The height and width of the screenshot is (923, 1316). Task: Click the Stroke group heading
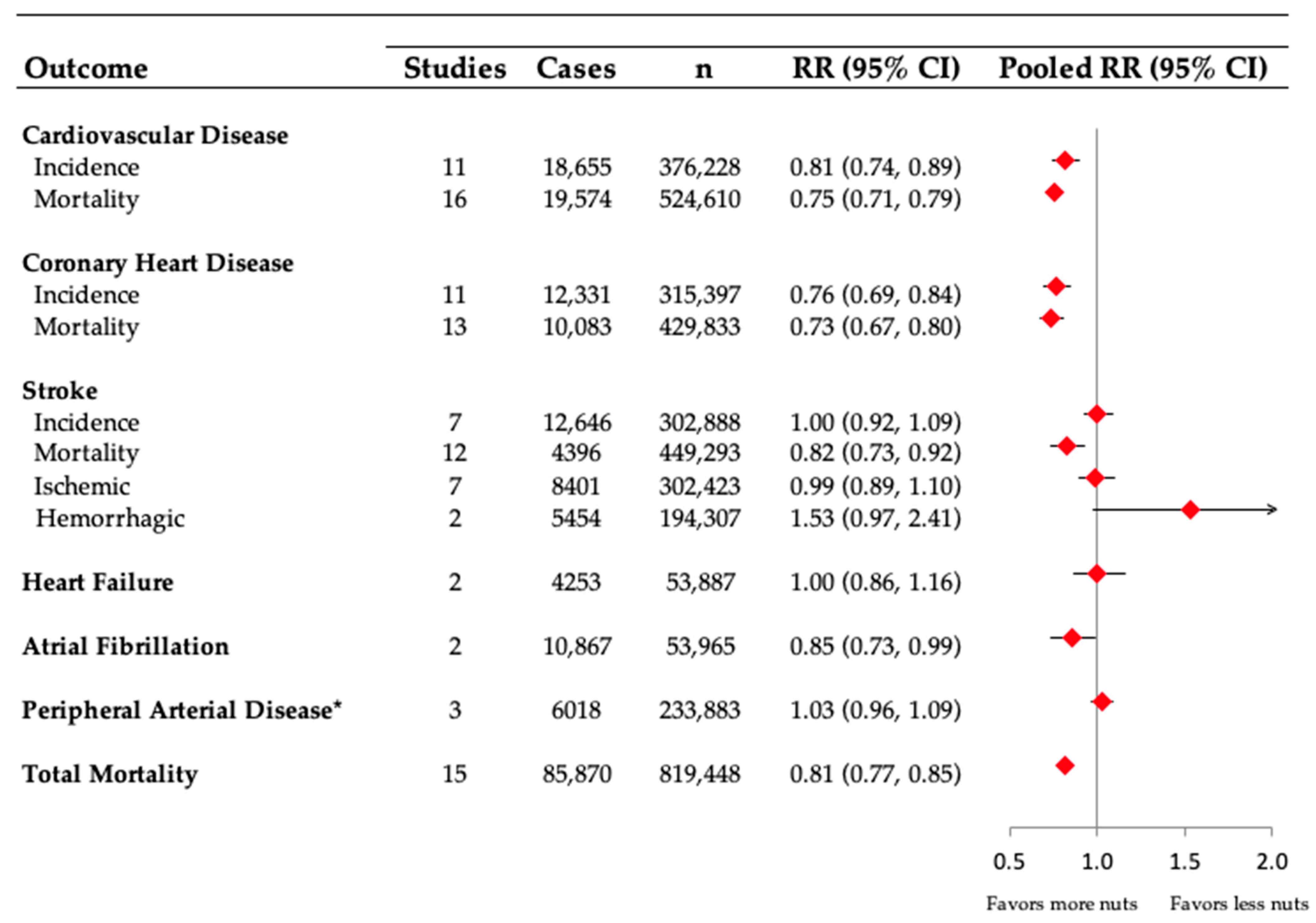[60, 391]
